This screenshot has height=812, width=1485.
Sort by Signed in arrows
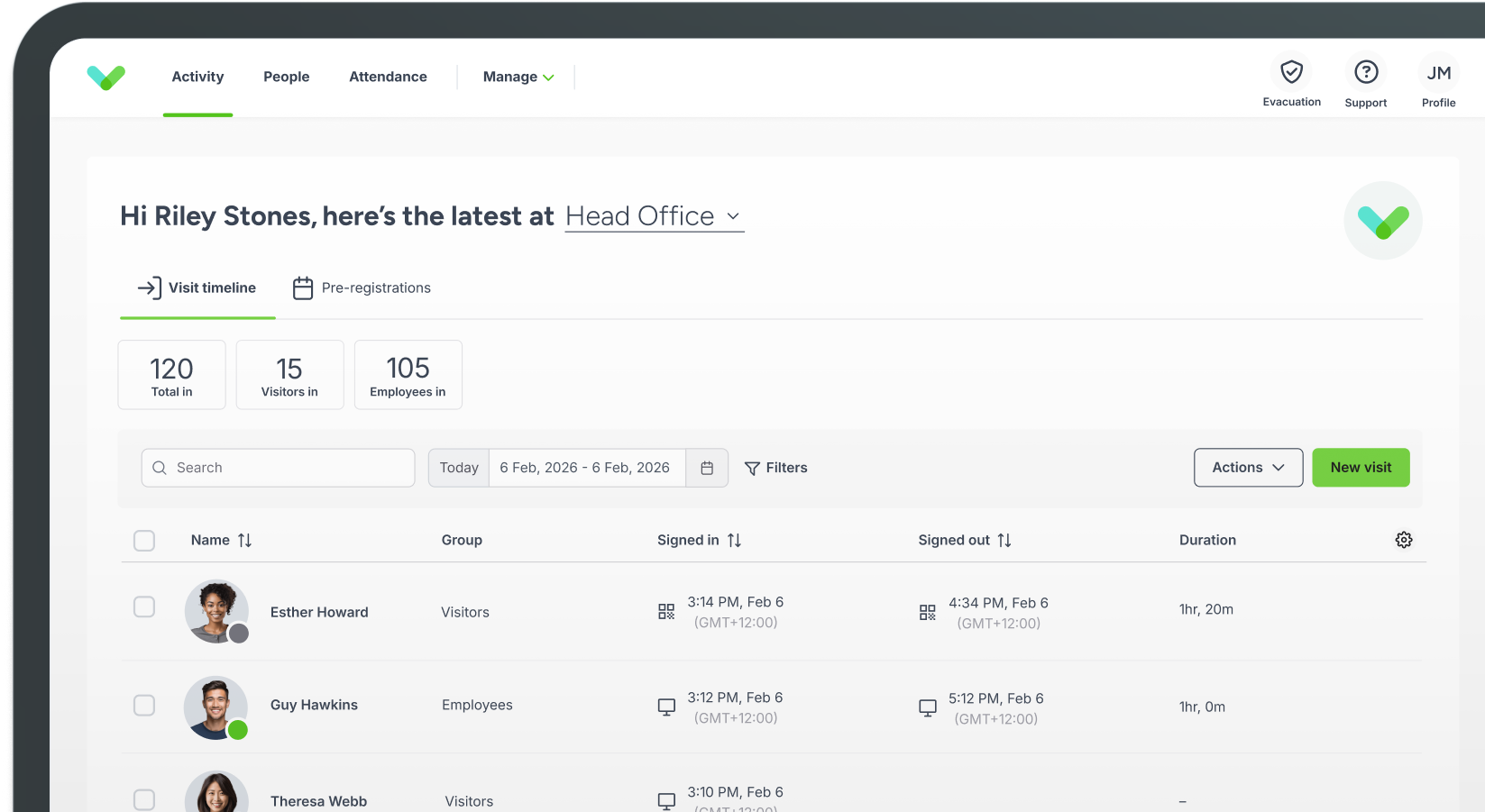click(735, 540)
